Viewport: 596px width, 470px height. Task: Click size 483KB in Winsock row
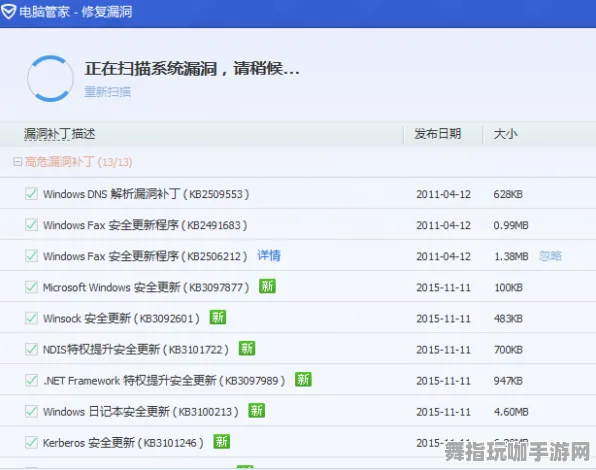pos(508,319)
